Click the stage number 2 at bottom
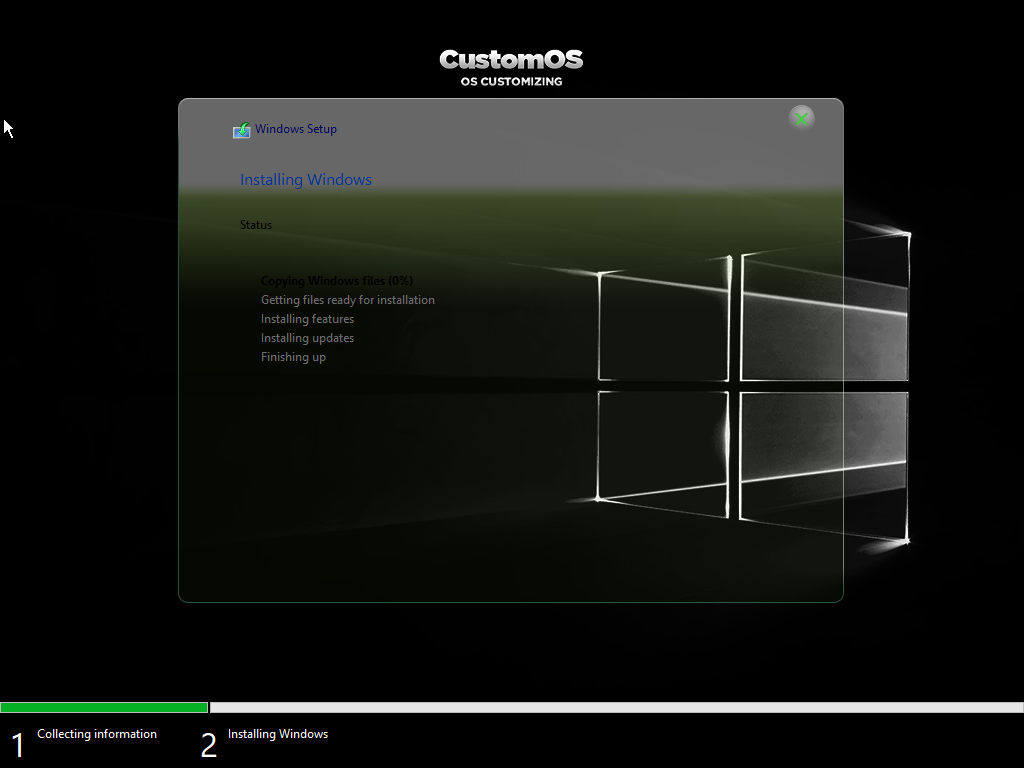 (x=208, y=745)
